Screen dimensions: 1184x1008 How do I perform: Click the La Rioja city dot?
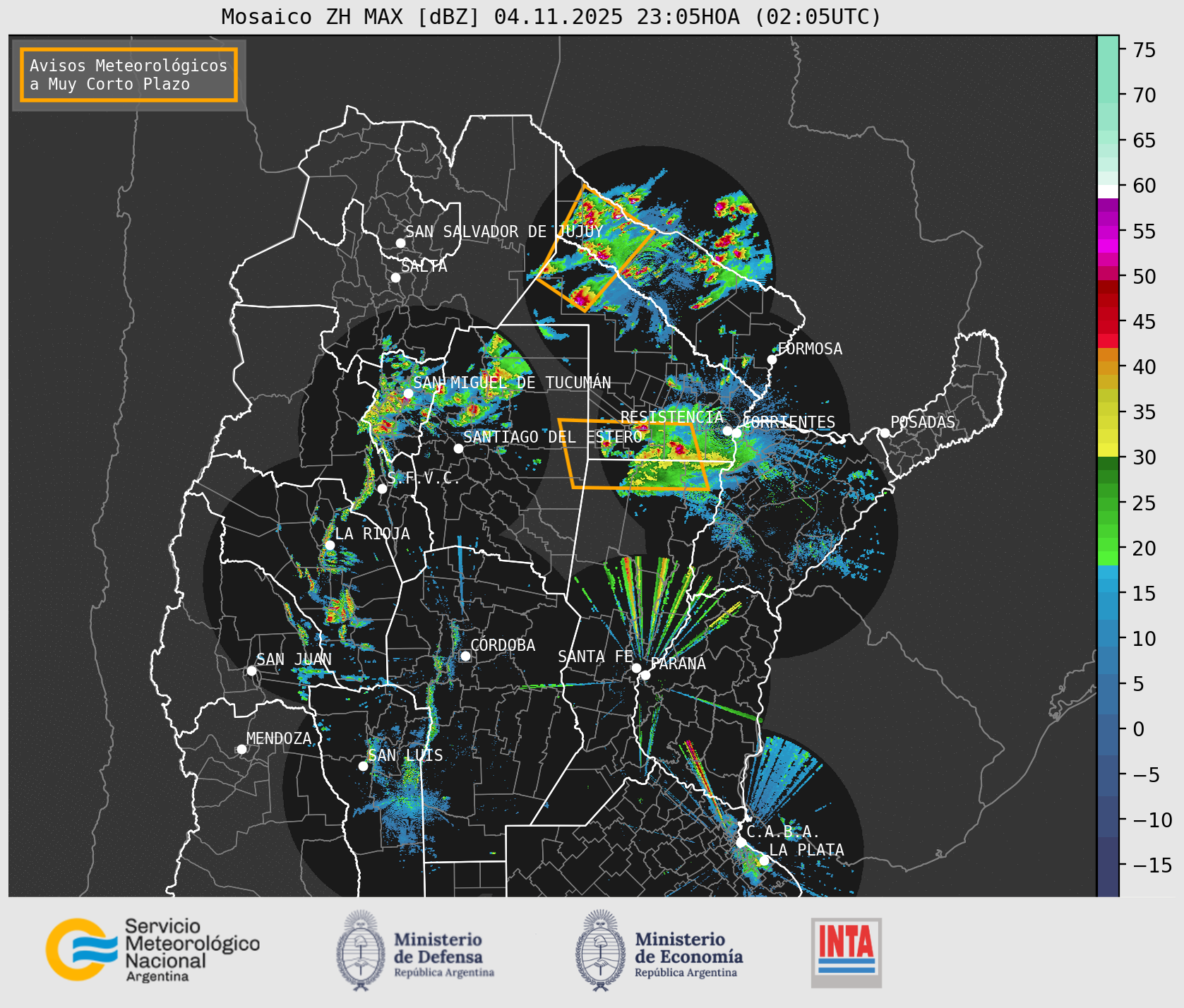pos(330,545)
